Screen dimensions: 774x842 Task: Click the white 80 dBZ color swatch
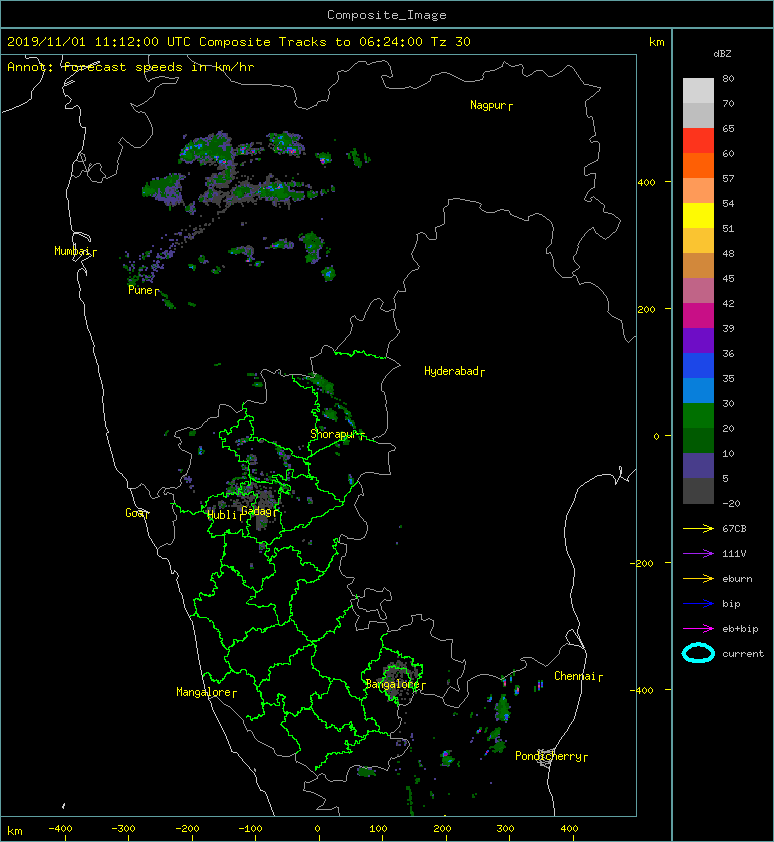(x=698, y=90)
